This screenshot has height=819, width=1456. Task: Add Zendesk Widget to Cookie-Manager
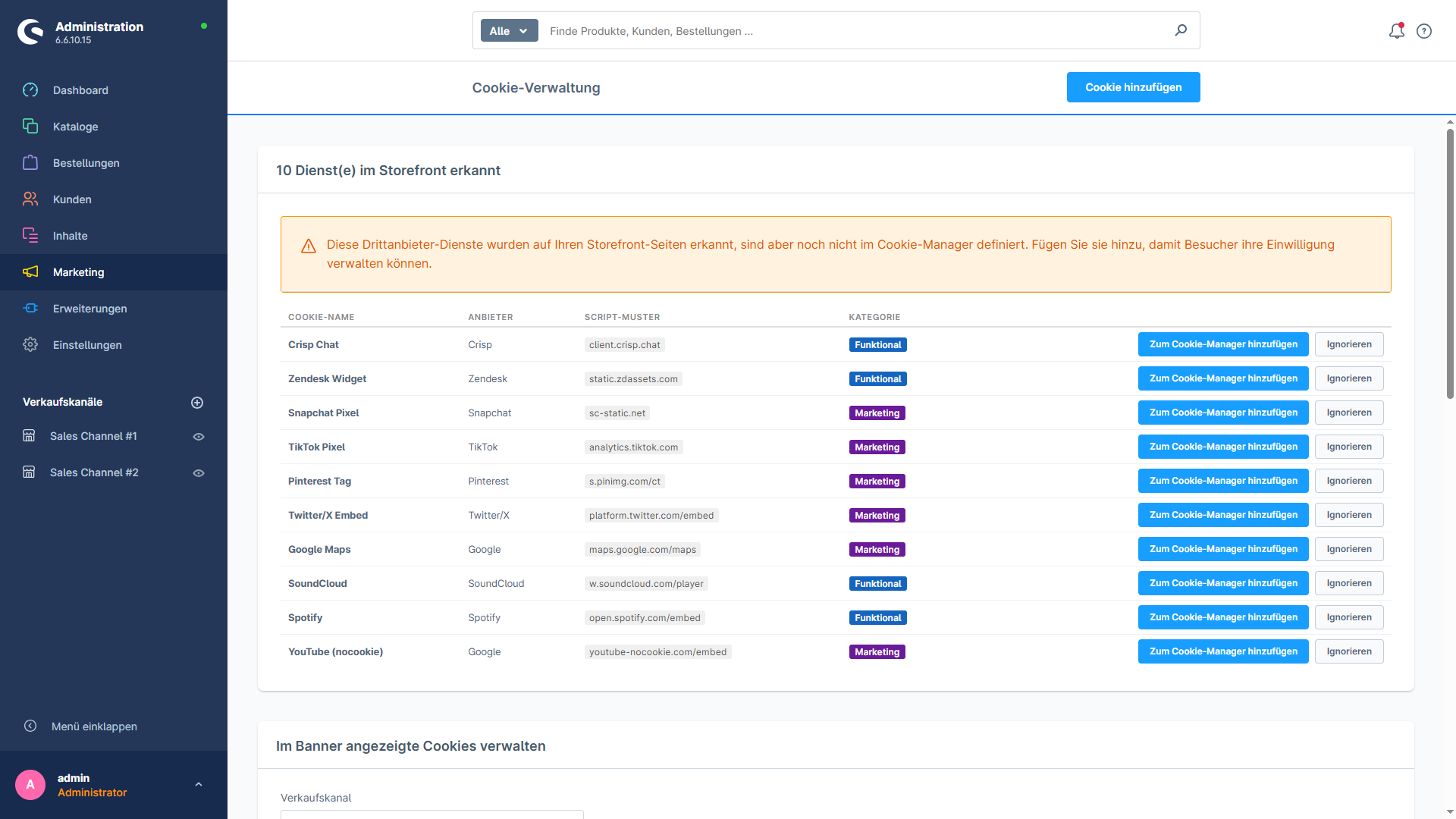coord(1223,378)
